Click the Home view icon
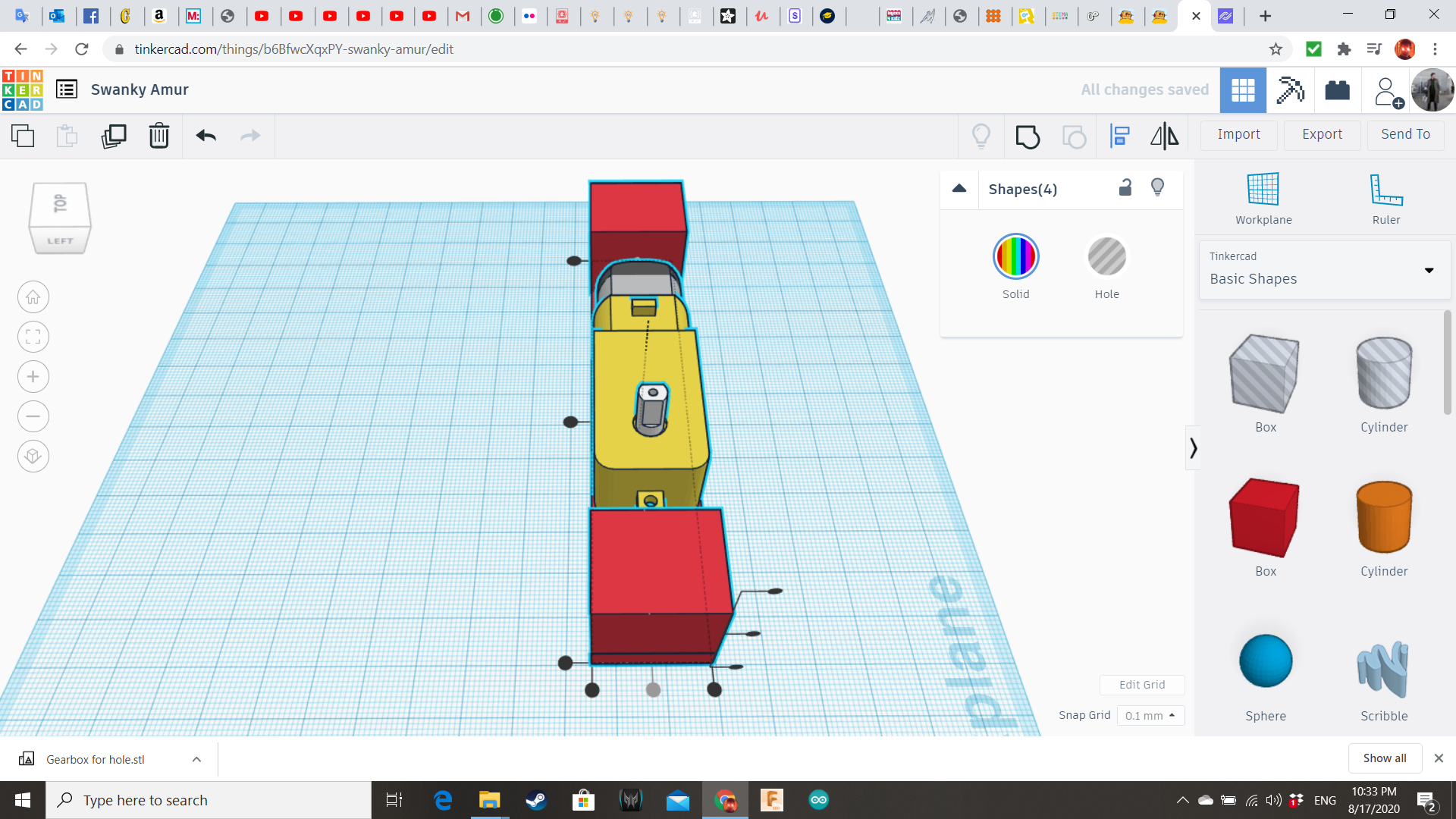The height and width of the screenshot is (819, 1456). [33, 297]
